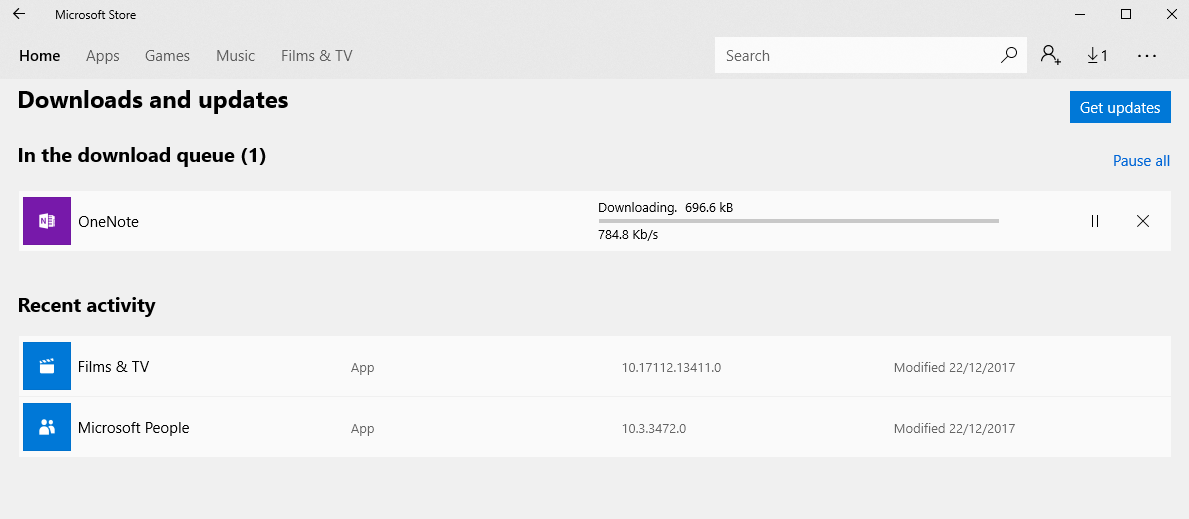Screen dimensions: 1189x519
Task: Click the Films & TV app icon
Action: 47,366
